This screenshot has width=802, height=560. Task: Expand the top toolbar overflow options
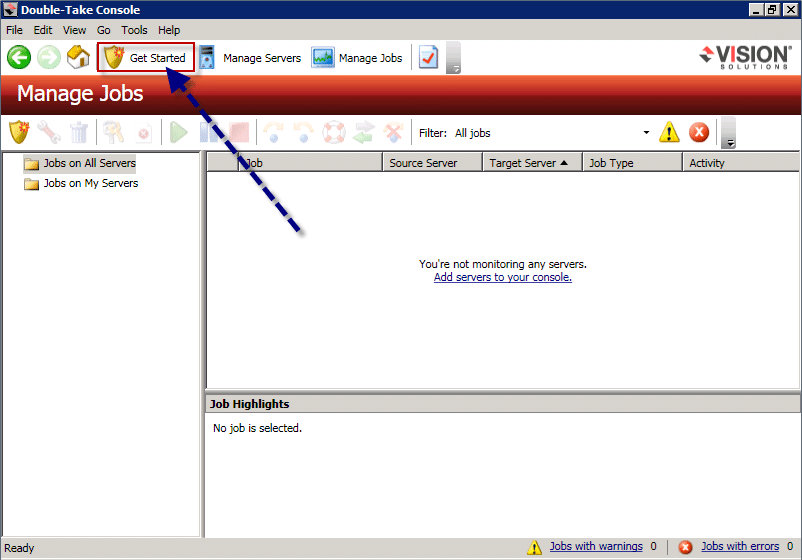pos(454,59)
